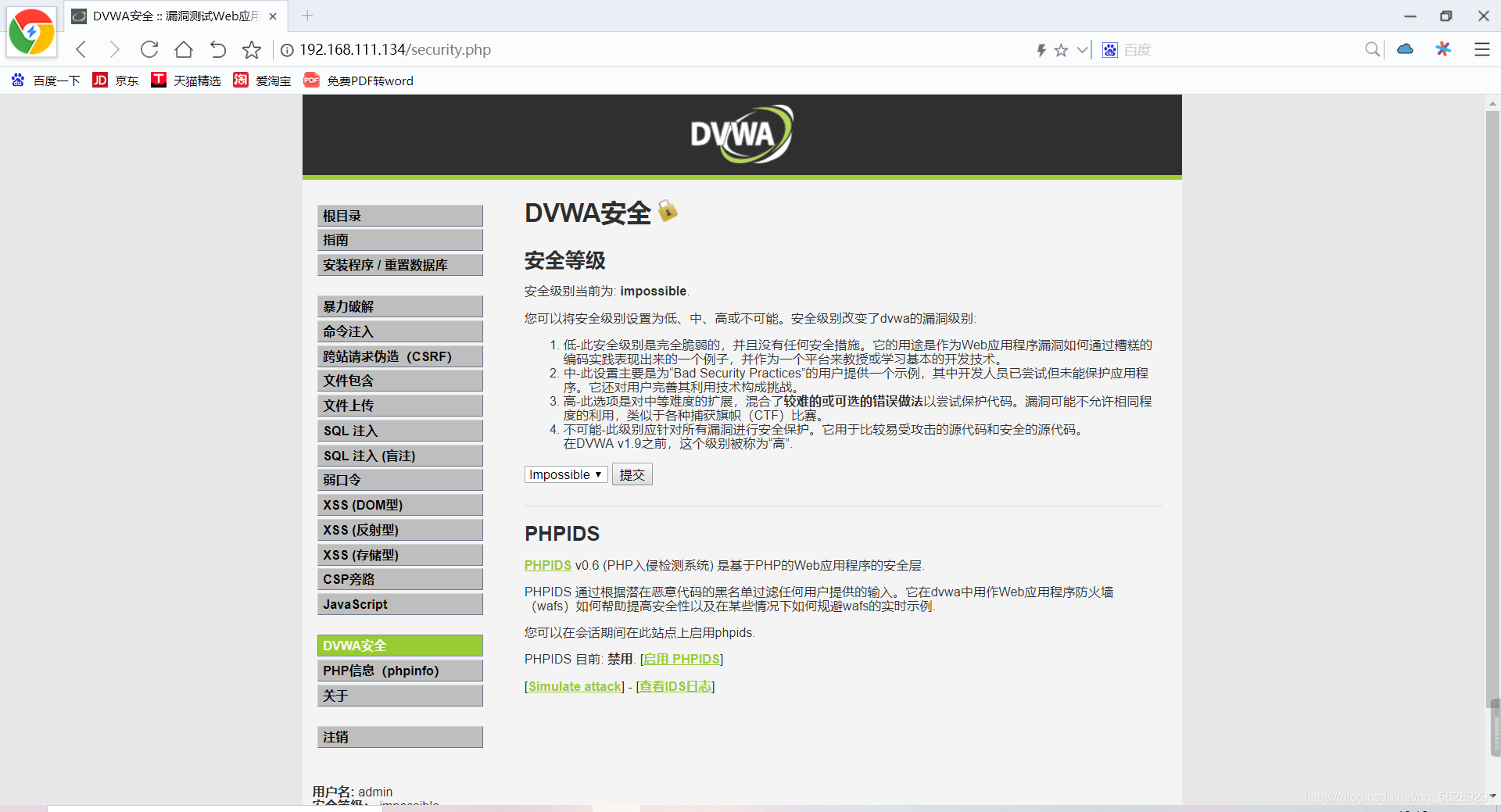Open the cloud sync icon
The width and height of the screenshot is (1501, 812).
(1405, 49)
